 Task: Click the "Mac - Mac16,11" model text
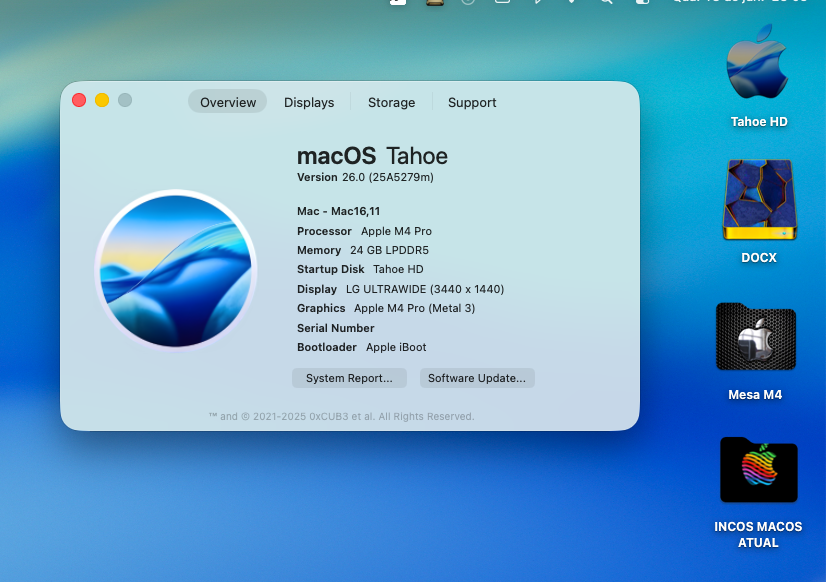tap(338, 211)
